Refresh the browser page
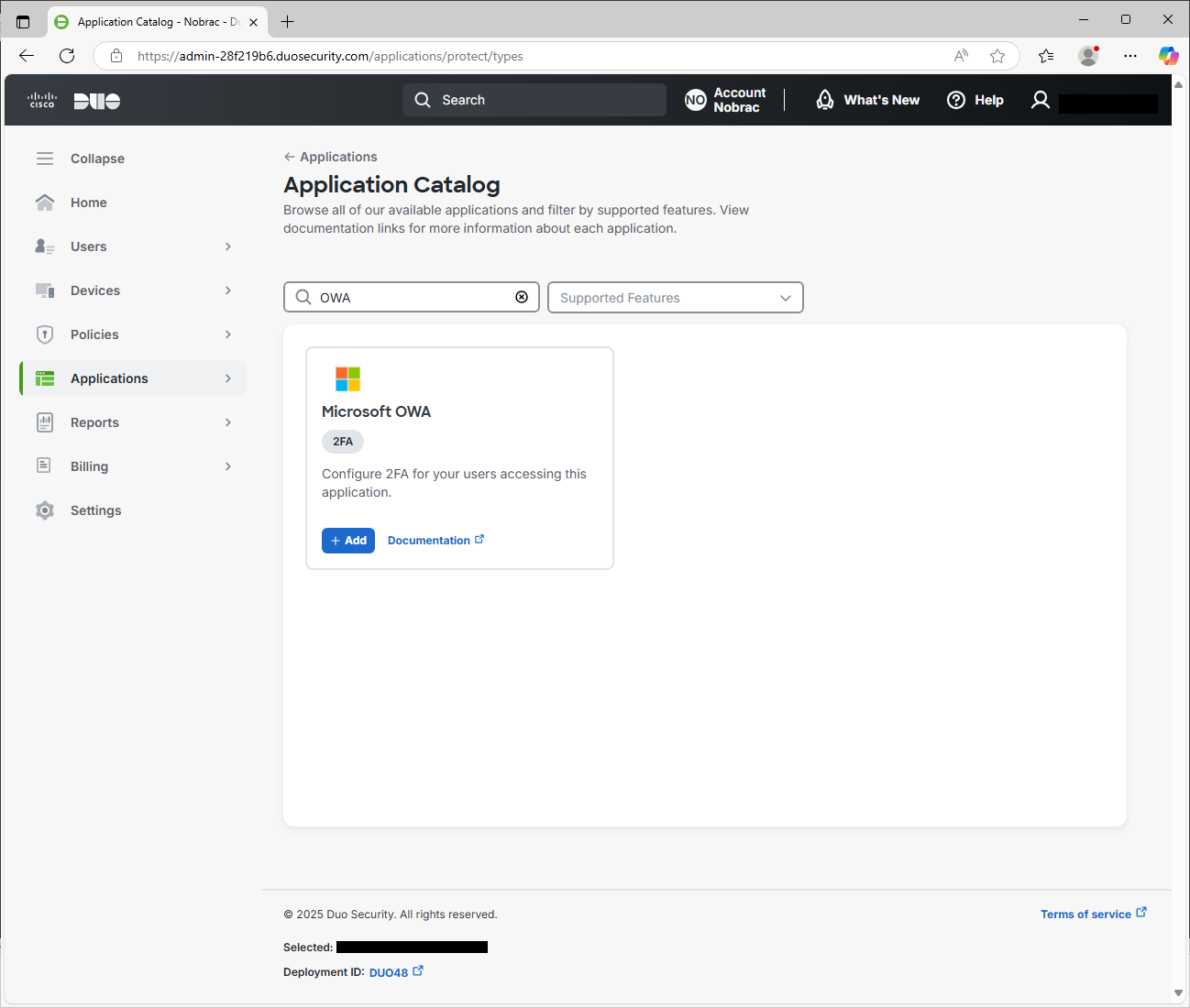The width and height of the screenshot is (1190, 1008). pos(67,56)
